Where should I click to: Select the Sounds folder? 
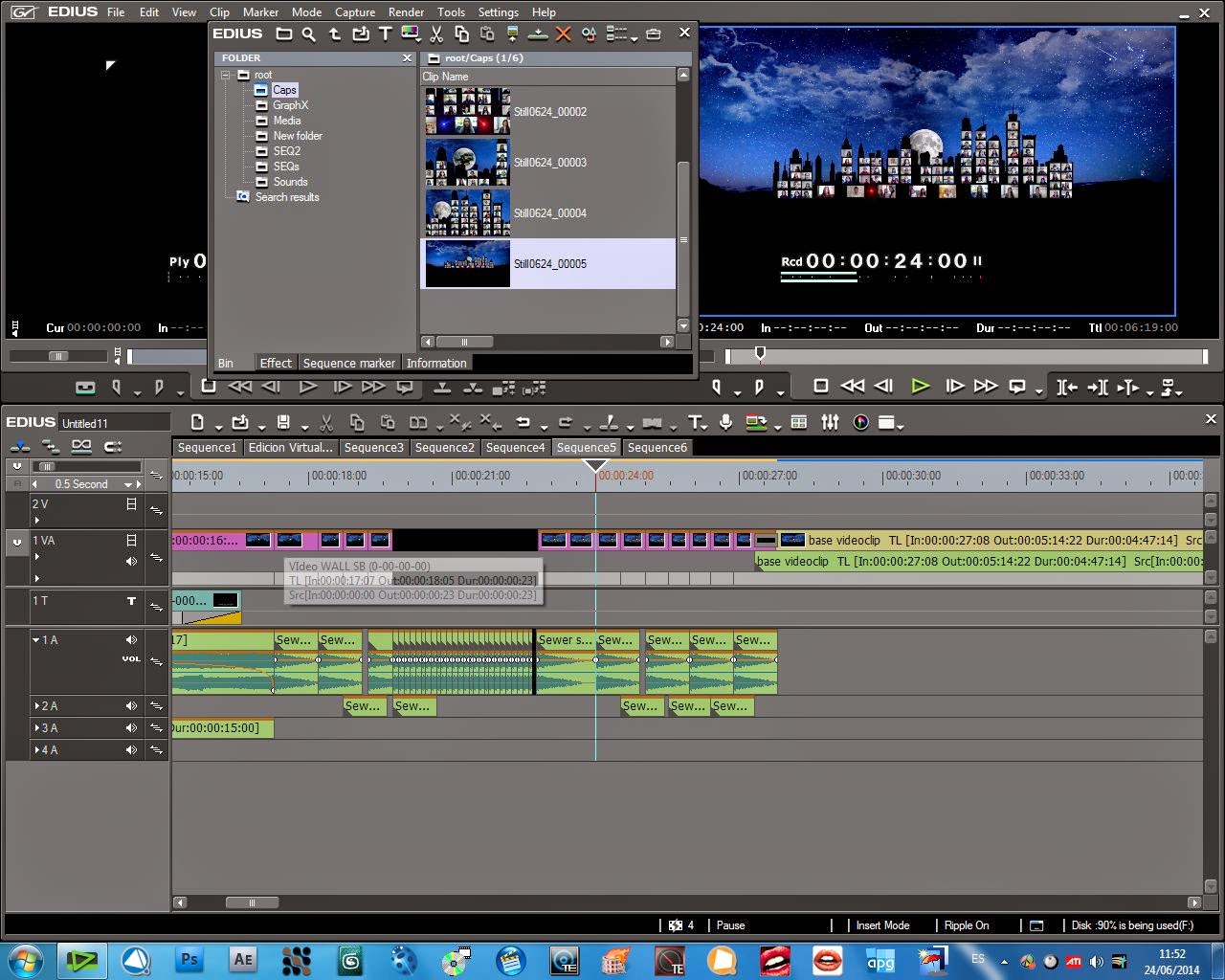(x=290, y=182)
